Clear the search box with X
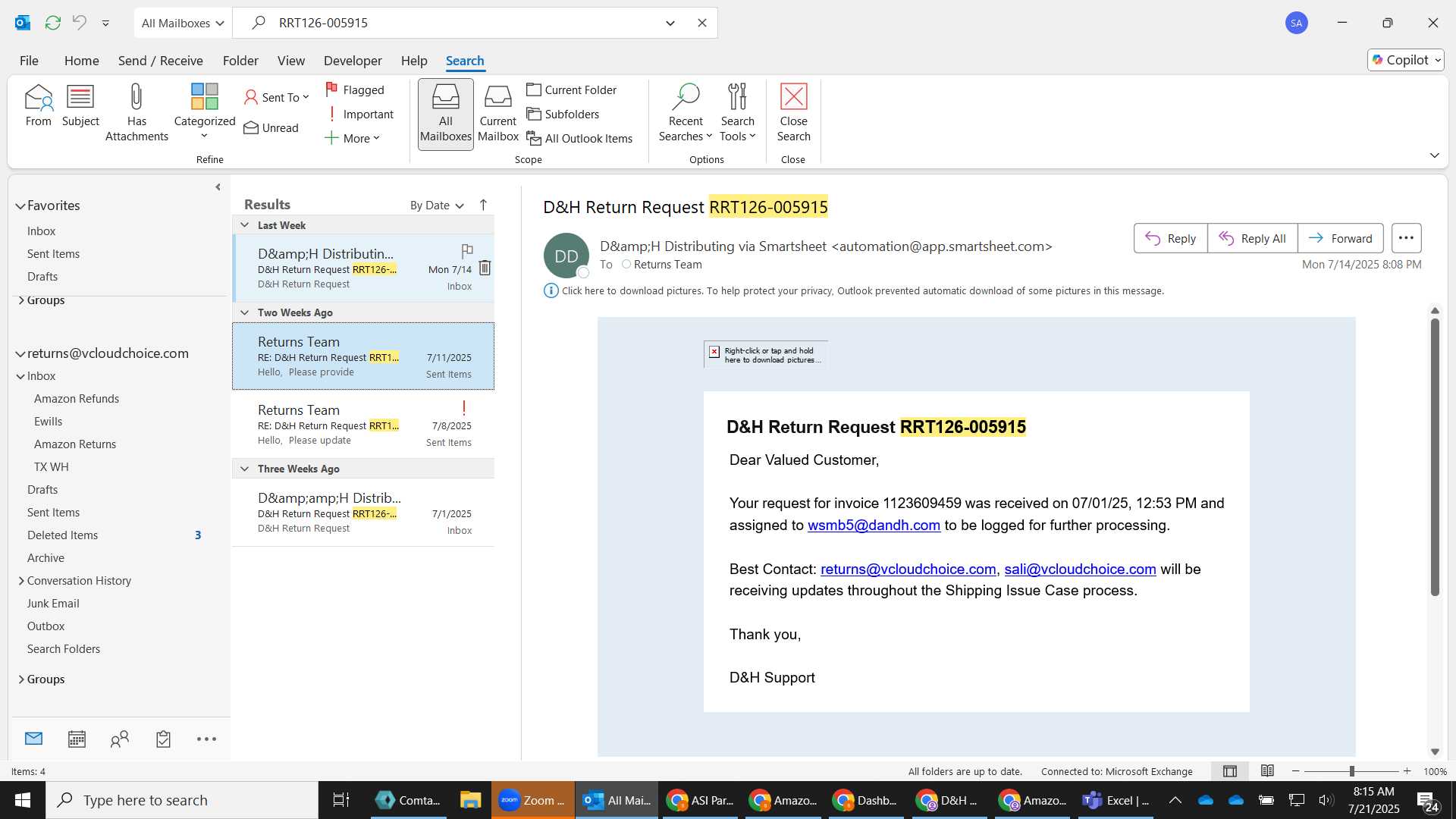The height and width of the screenshot is (819, 1456). (x=702, y=23)
